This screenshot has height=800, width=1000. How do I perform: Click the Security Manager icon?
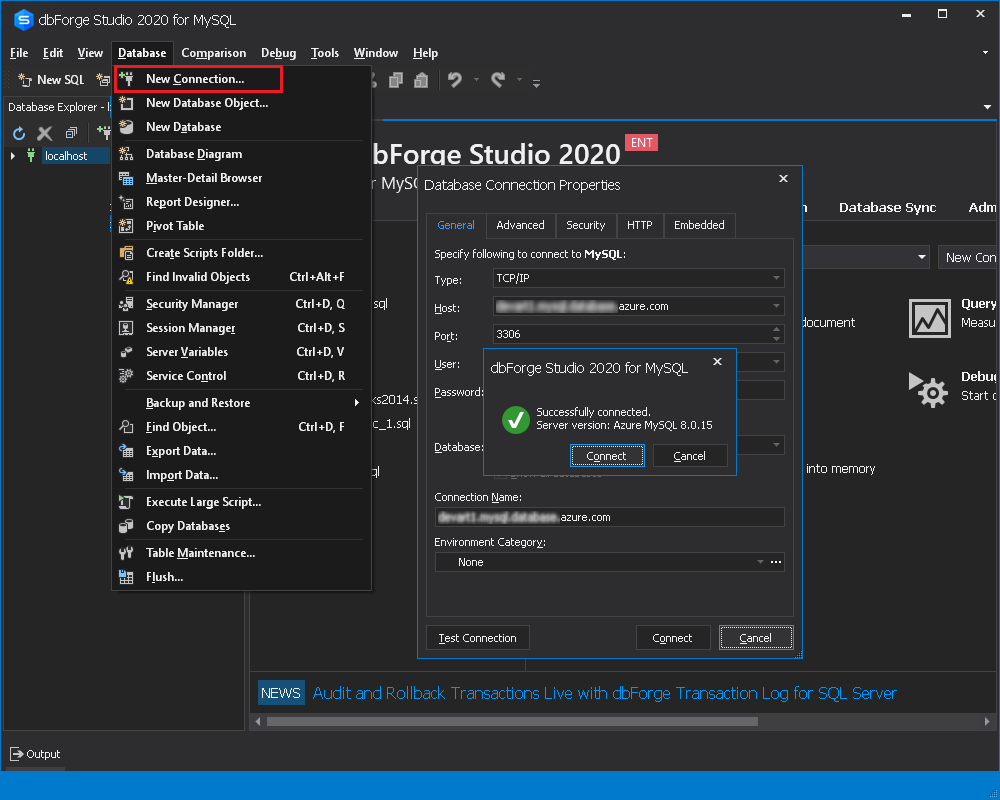tap(126, 304)
